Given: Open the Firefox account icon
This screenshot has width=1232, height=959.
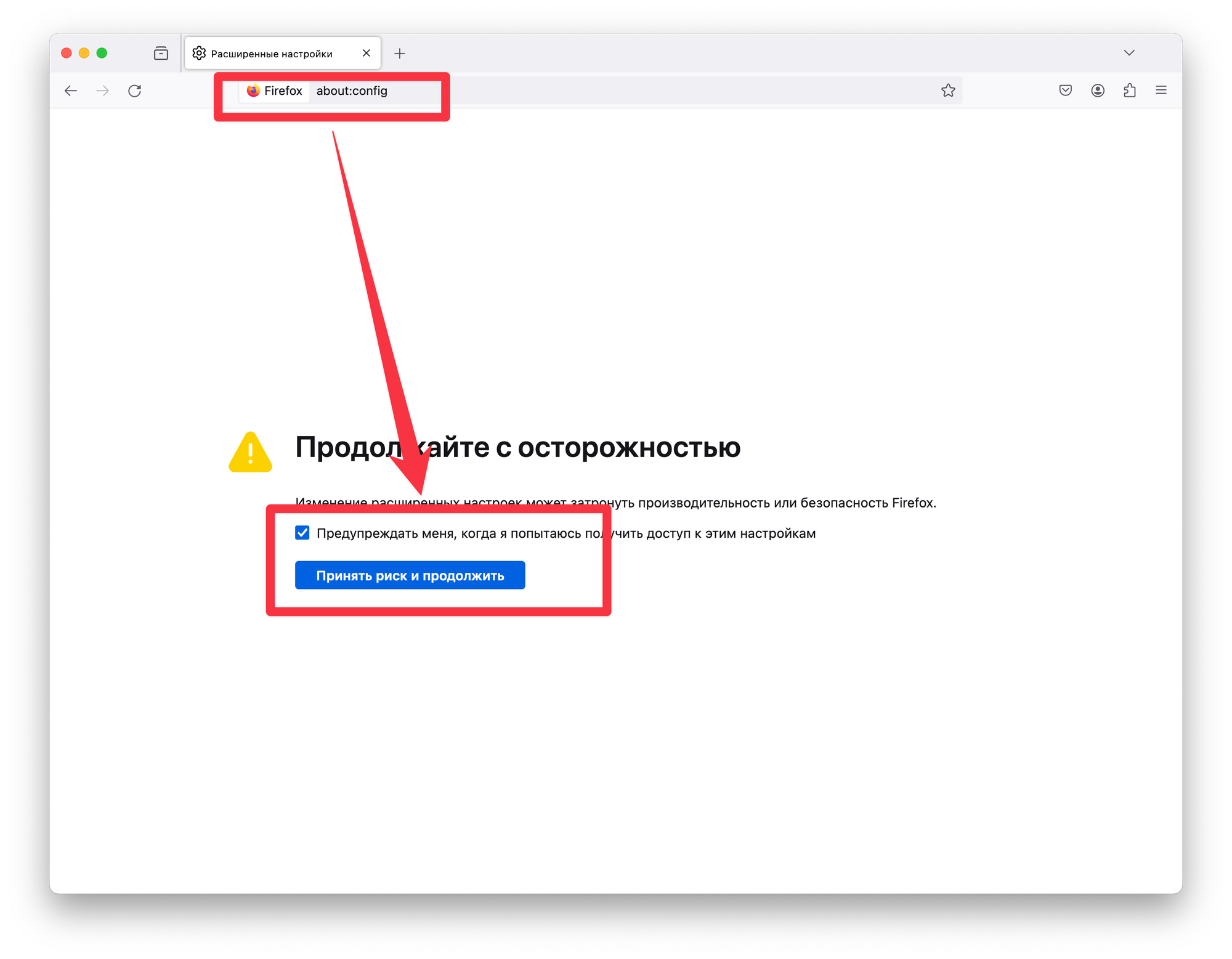Looking at the screenshot, I should point(1098,91).
